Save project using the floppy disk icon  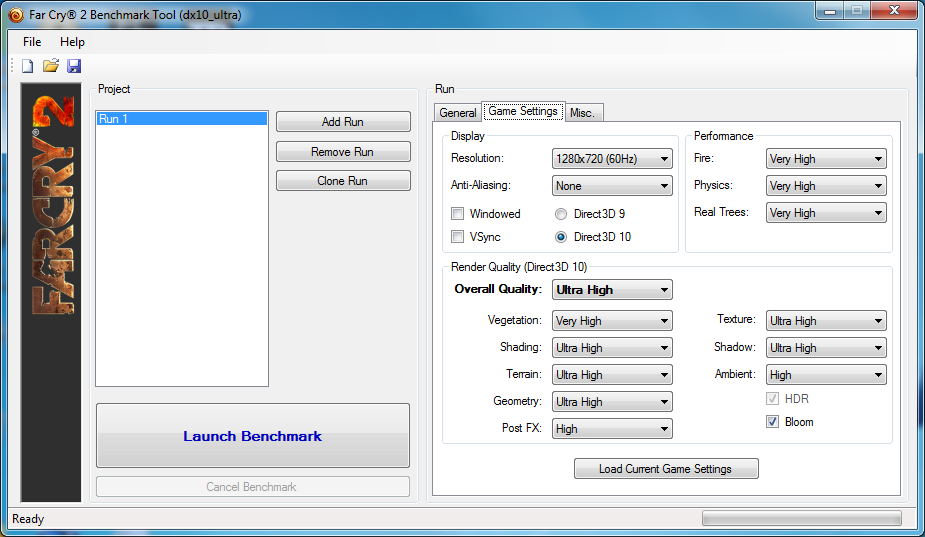[x=74, y=66]
